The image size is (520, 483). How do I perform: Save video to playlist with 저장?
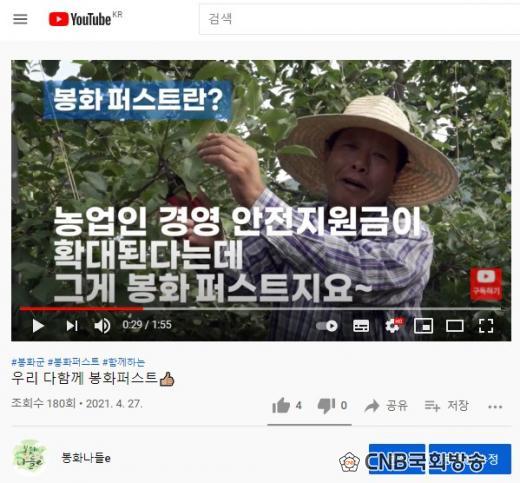point(447,406)
